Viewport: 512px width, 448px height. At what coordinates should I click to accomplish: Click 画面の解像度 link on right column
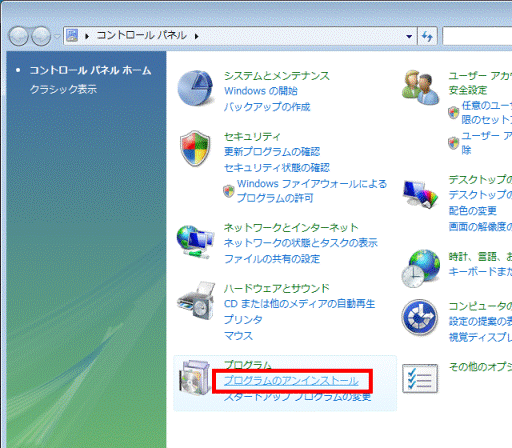[x=480, y=227]
